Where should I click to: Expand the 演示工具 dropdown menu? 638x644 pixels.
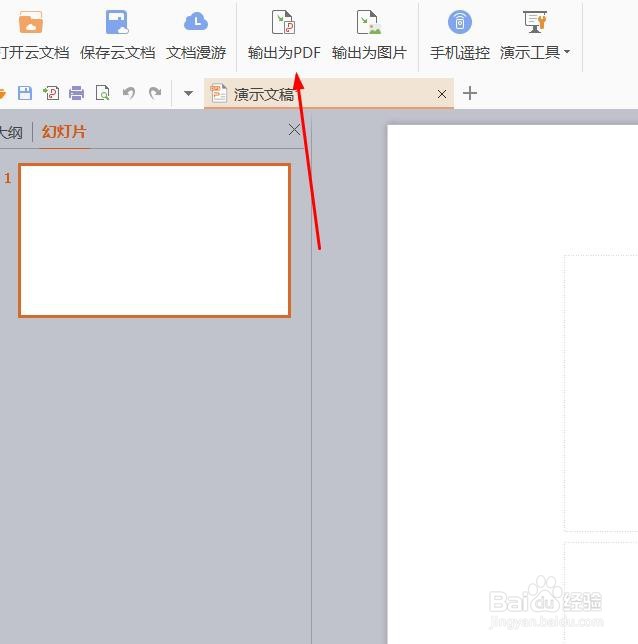click(535, 35)
